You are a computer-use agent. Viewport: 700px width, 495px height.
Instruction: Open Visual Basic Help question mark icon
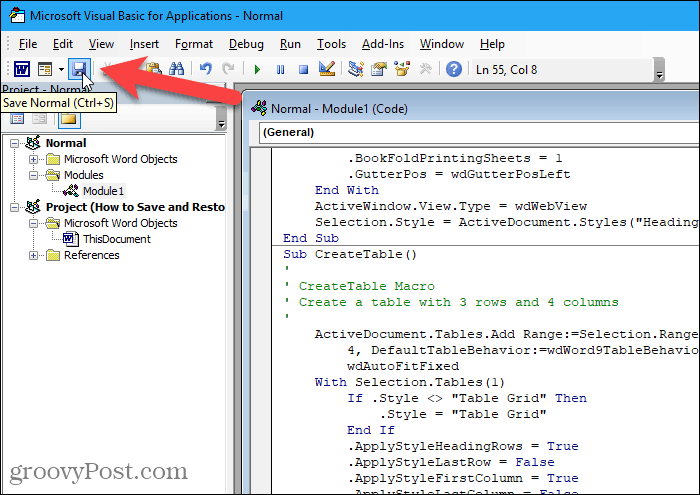454,69
